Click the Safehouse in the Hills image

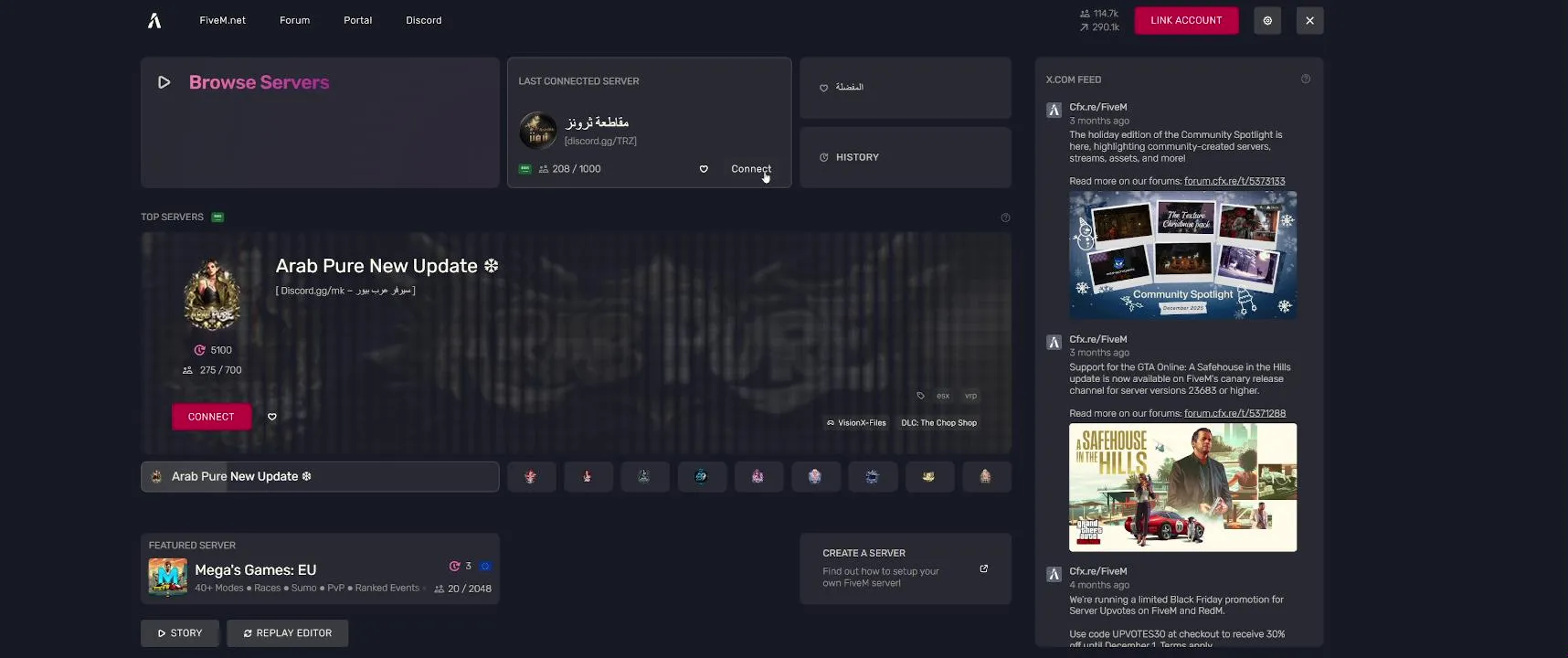coord(1182,487)
